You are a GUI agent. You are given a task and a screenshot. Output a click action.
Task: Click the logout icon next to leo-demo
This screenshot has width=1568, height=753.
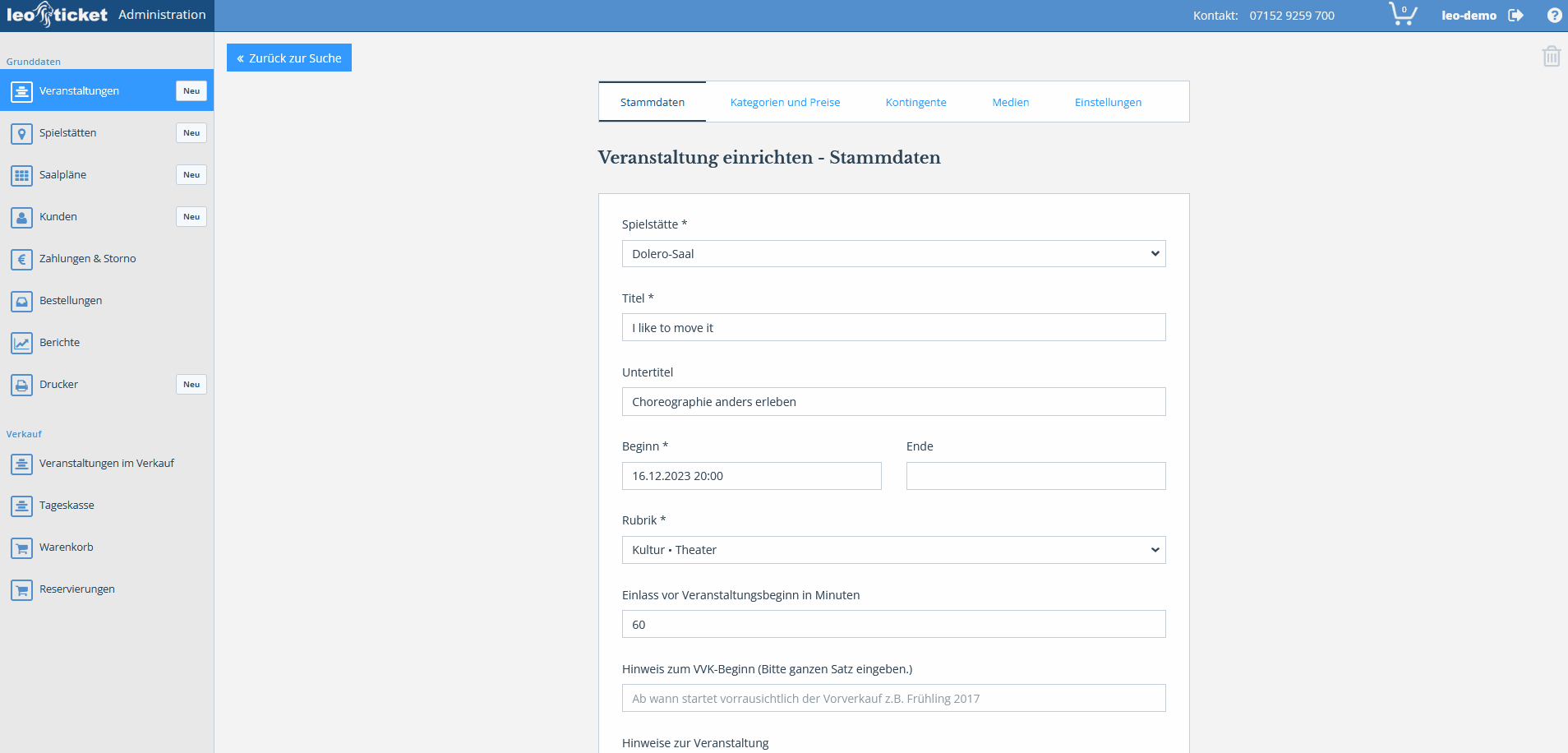pos(1515,16)
